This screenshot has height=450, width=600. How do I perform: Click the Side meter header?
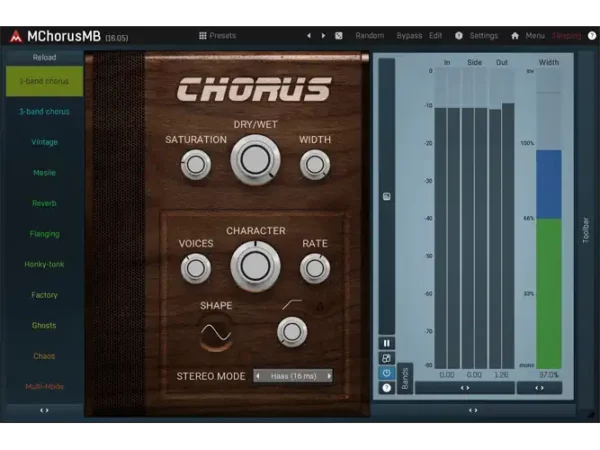click(x=474, y=62)
